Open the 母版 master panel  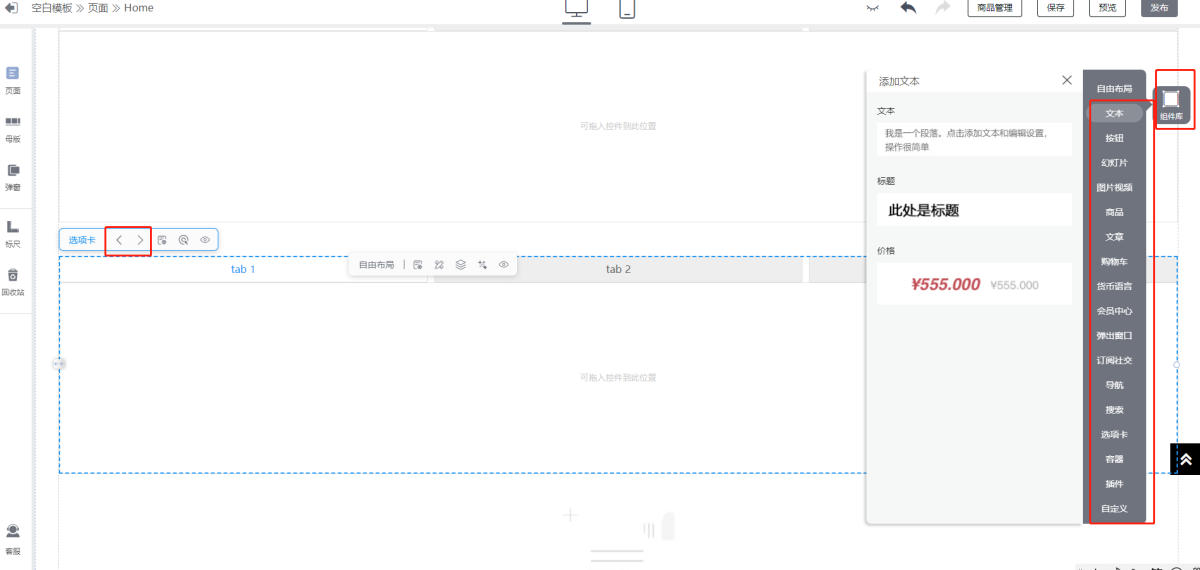13,129
